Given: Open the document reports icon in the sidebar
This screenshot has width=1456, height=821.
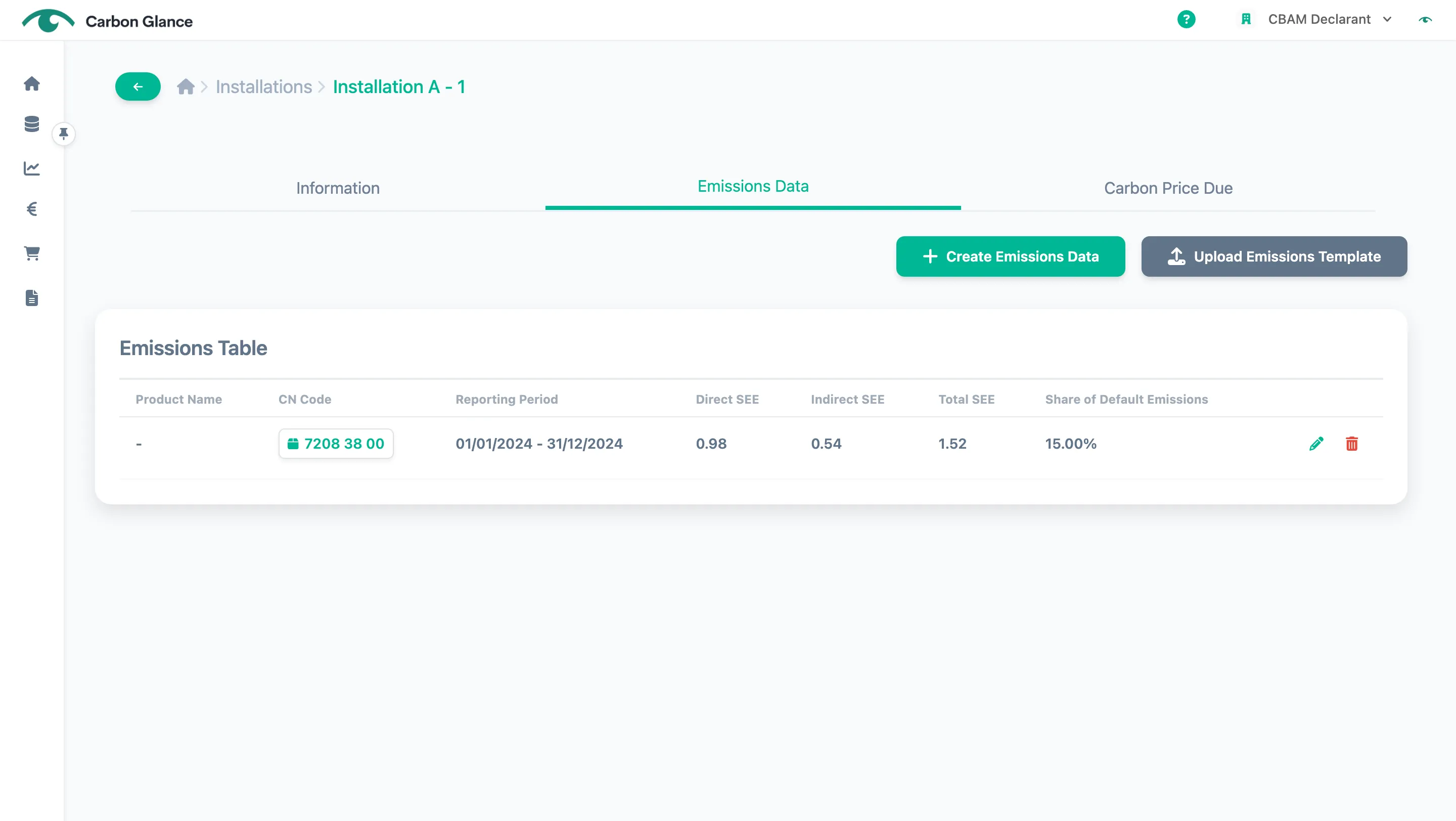Looking at the screenshot, I should pyautogui.click(x=32, y=297).
